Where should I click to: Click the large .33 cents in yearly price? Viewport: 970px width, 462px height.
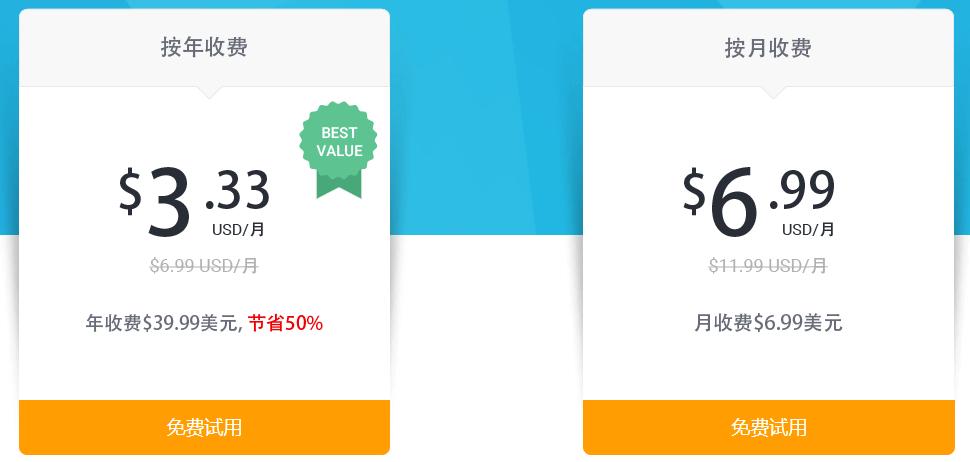238,191
